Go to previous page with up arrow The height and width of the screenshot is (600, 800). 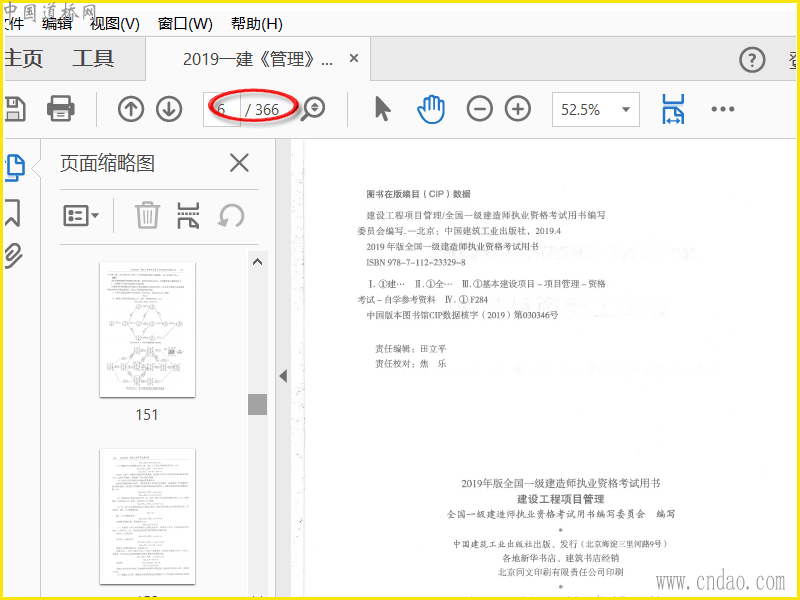[x=131, y=109]
